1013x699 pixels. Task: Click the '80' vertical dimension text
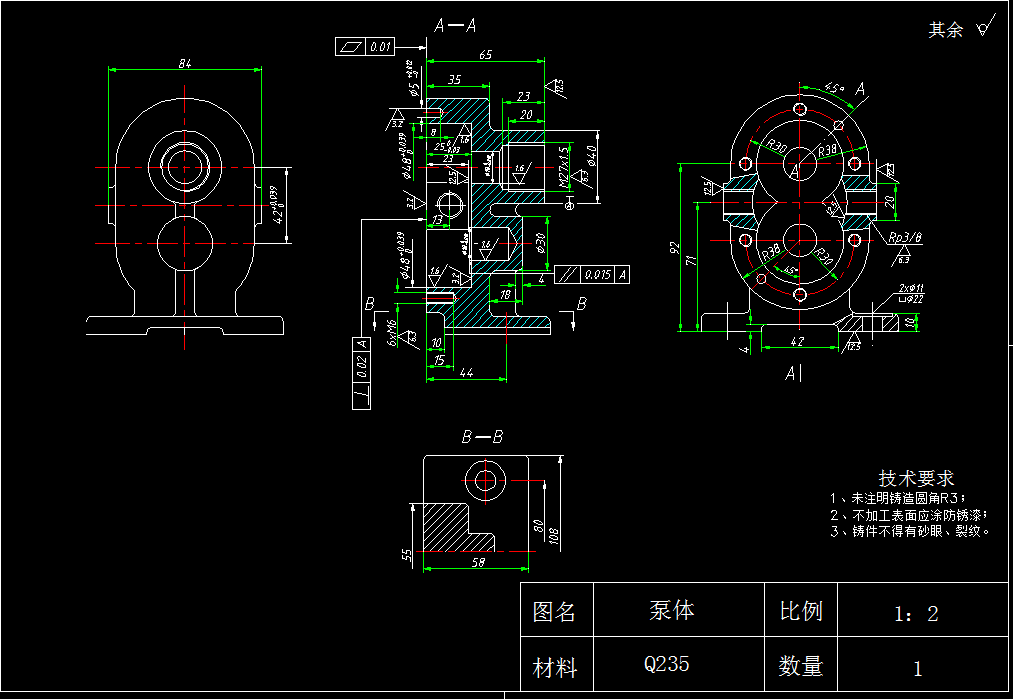point(538,526)
